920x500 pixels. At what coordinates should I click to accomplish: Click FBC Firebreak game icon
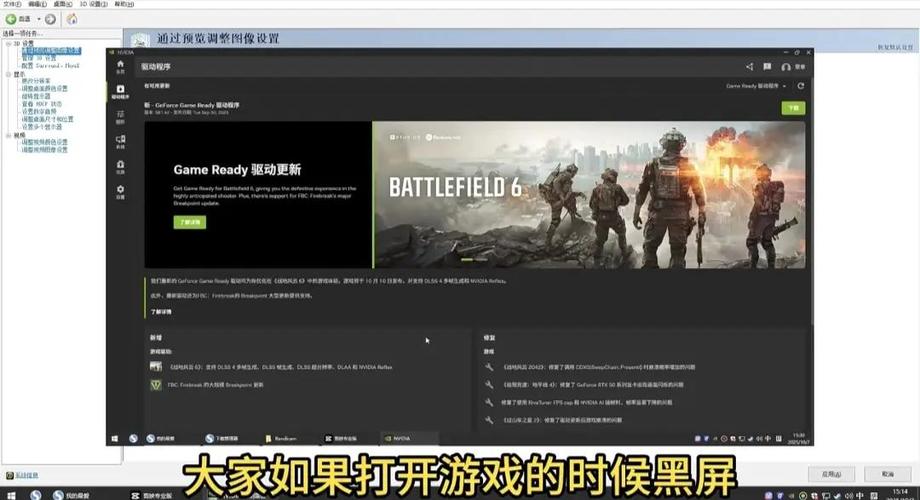tap(155, 385)
